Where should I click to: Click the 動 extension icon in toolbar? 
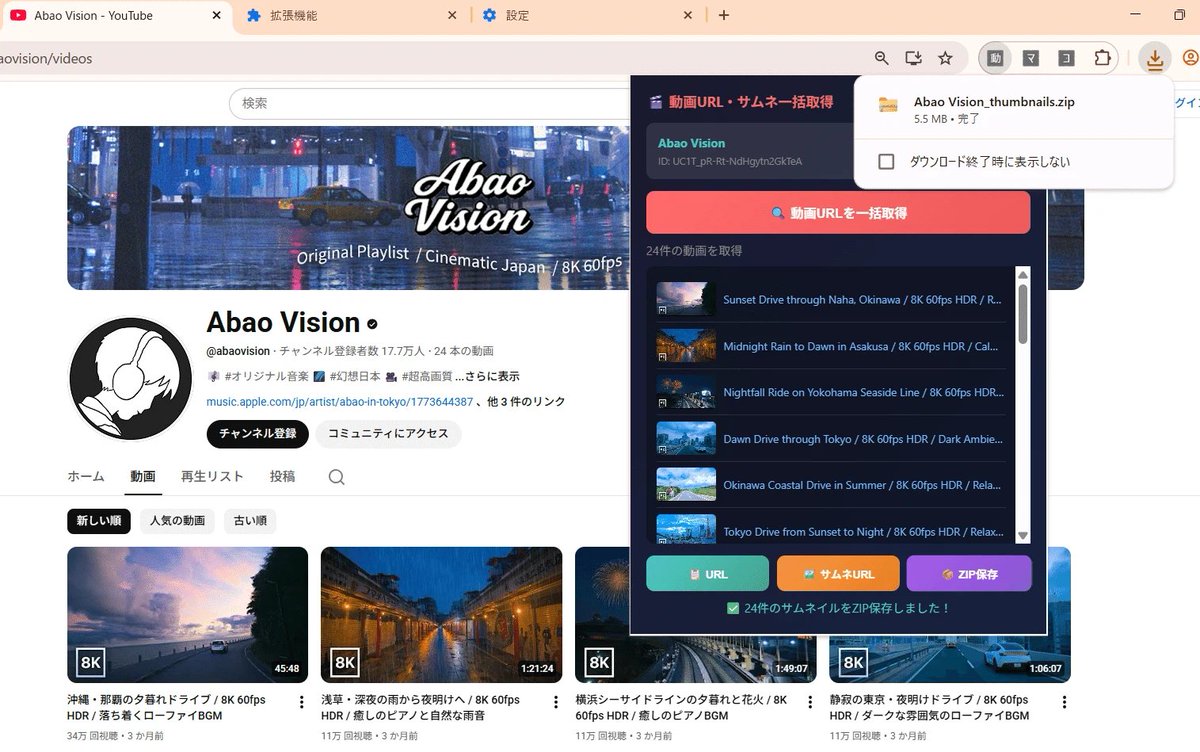click(995, 58)
